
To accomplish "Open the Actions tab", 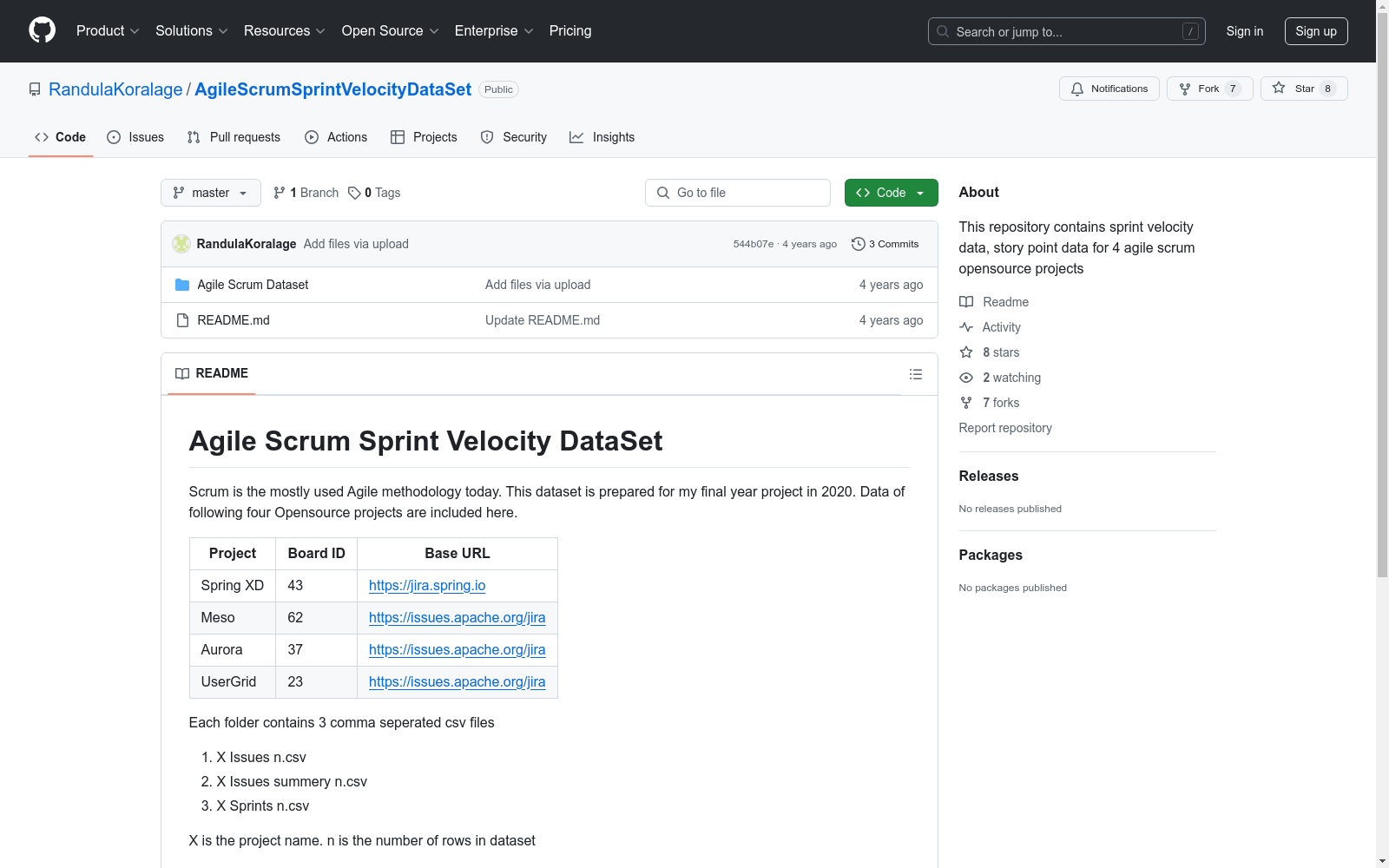I will pyautogui.click(x=336, y=137).
